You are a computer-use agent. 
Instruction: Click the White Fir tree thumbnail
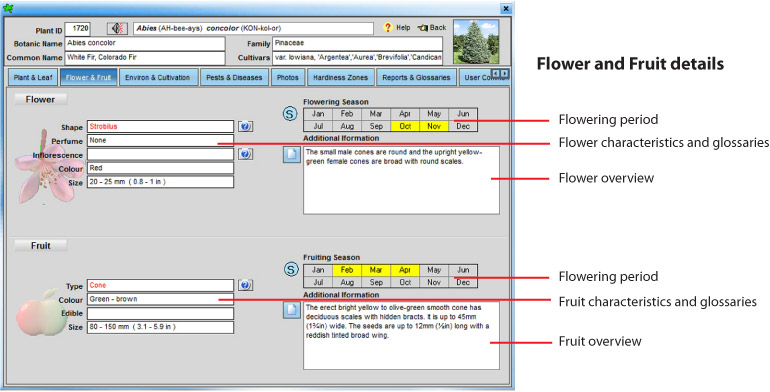pos(476,42)
